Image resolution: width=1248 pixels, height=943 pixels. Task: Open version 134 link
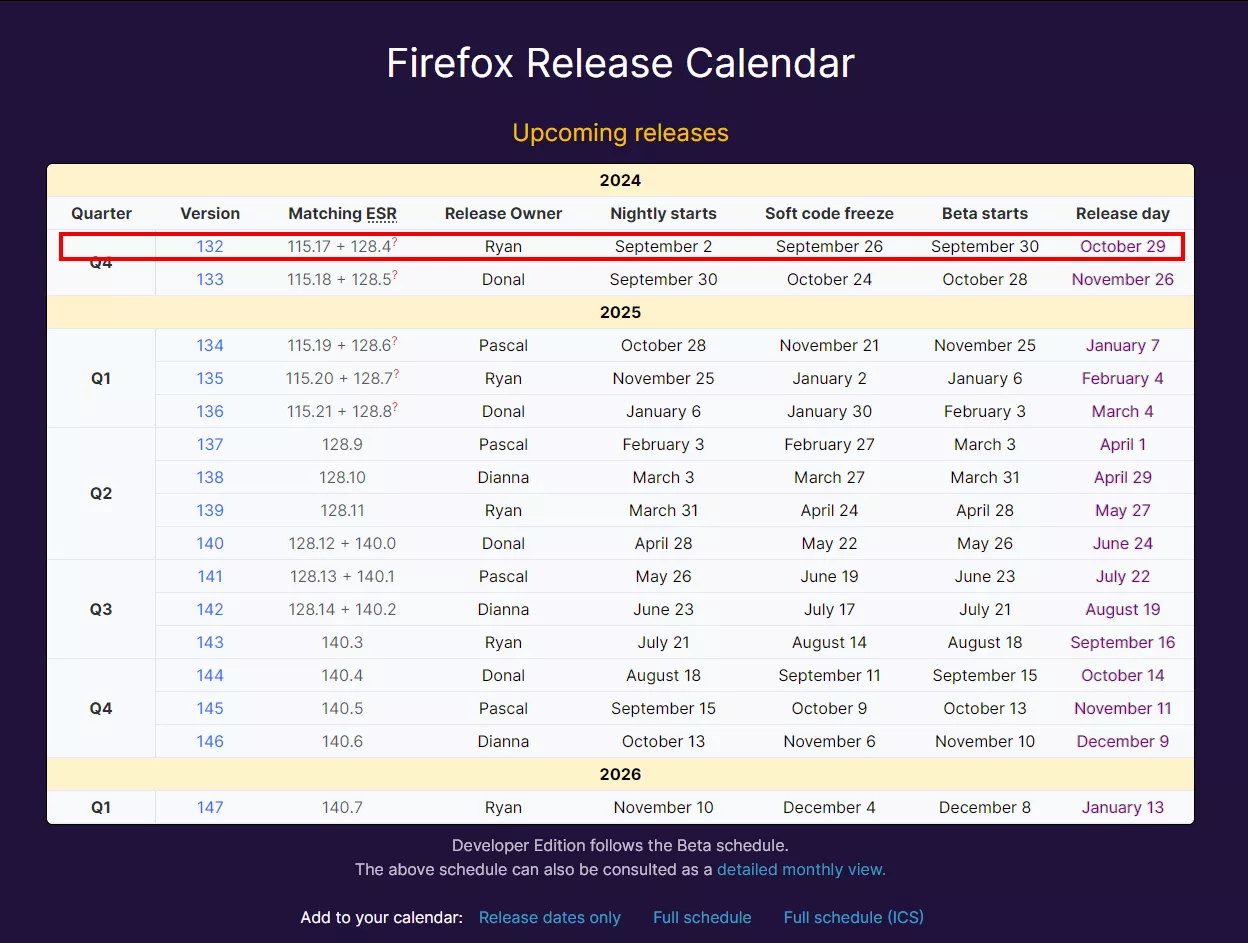pyautogui.click(x=210, y=345)
